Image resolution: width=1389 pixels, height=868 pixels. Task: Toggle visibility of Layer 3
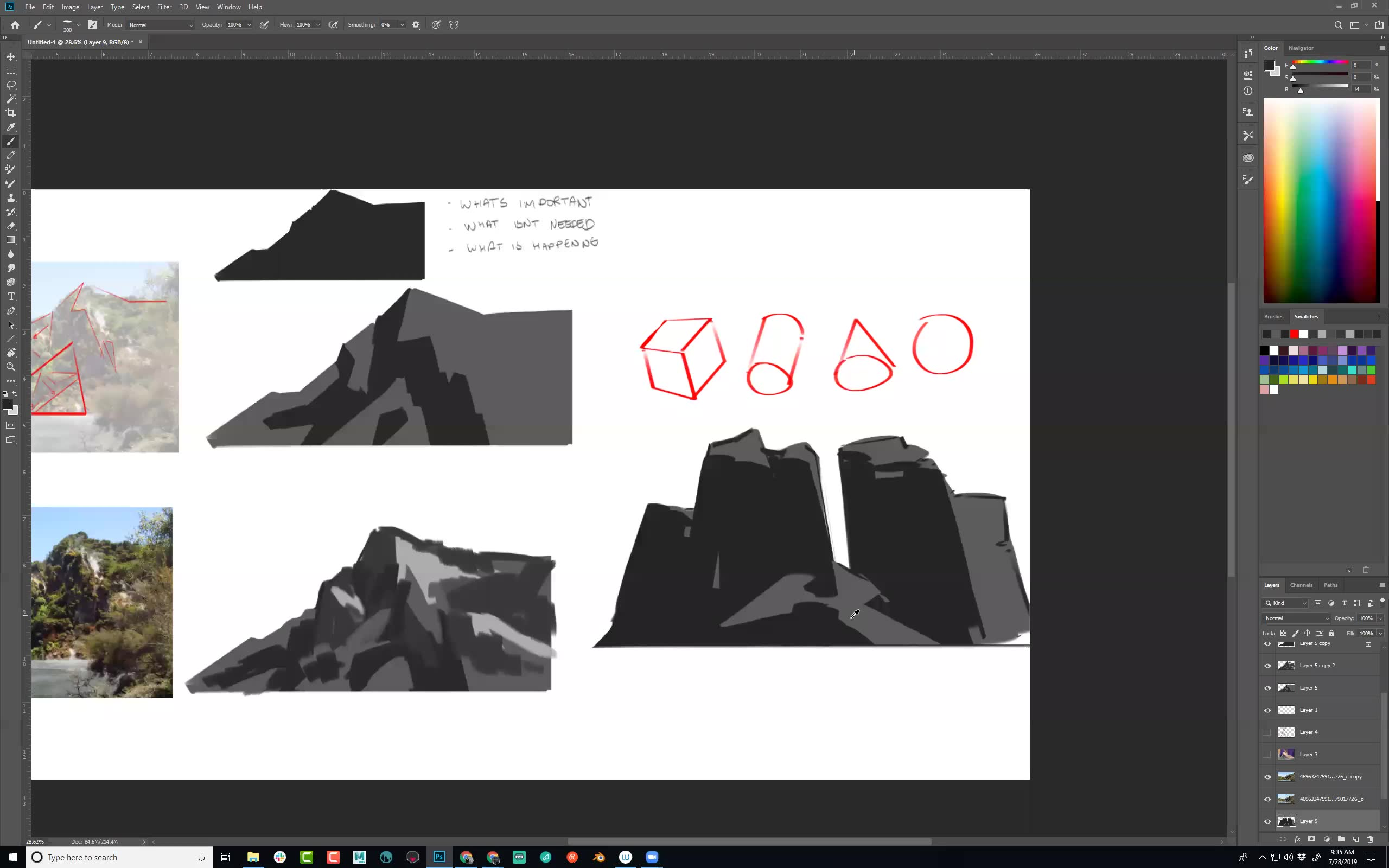click(x=1267, y=754)
